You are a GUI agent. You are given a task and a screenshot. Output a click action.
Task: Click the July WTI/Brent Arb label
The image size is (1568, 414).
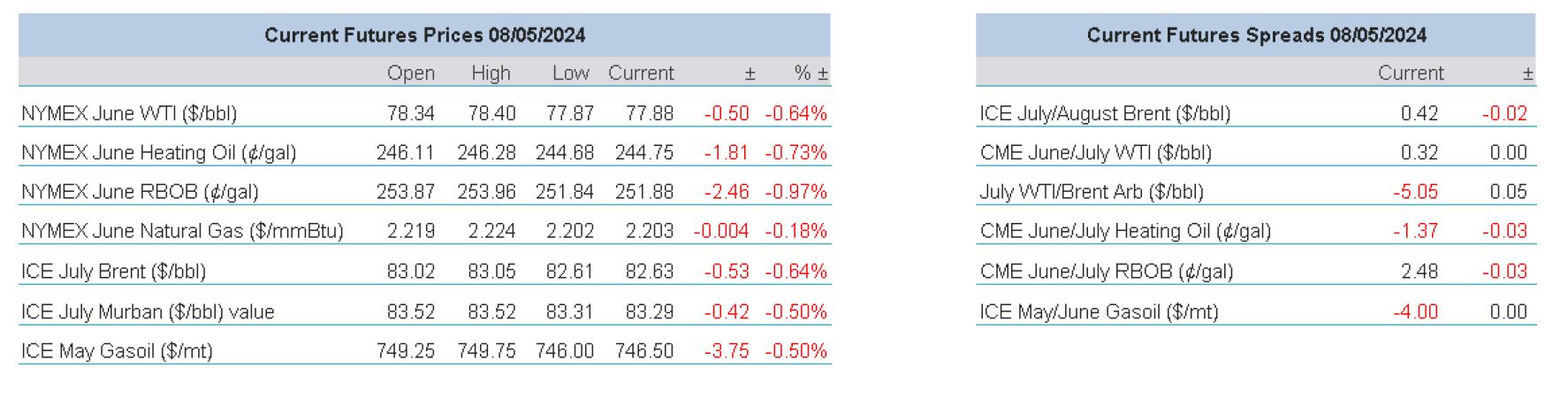pyautogui.click(x=1091, y=191)
